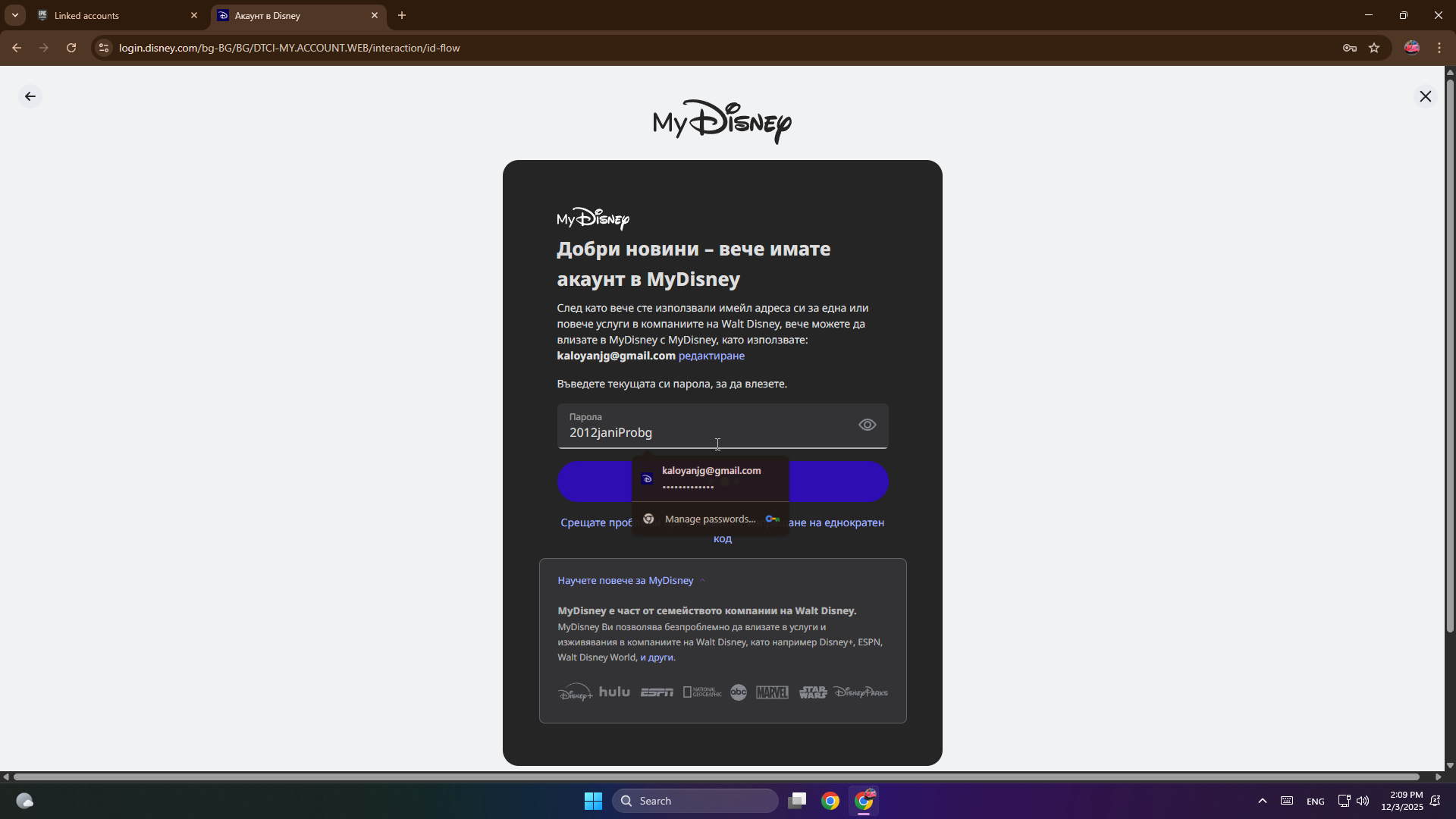
Task: Open Windows Start menu
Action: (x=593, y=801)
